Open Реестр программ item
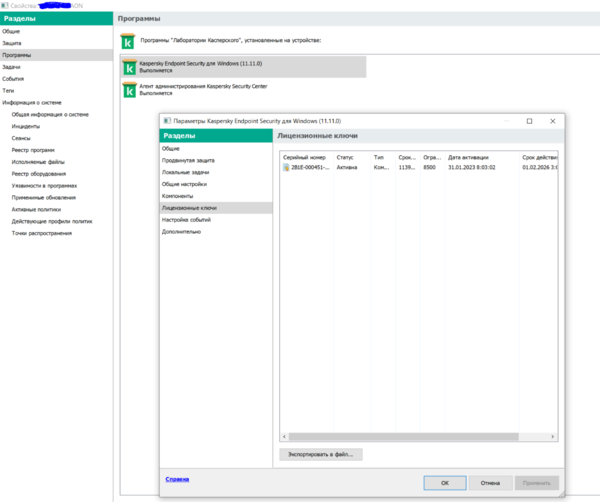600x502 pixels. pos(33,150)
